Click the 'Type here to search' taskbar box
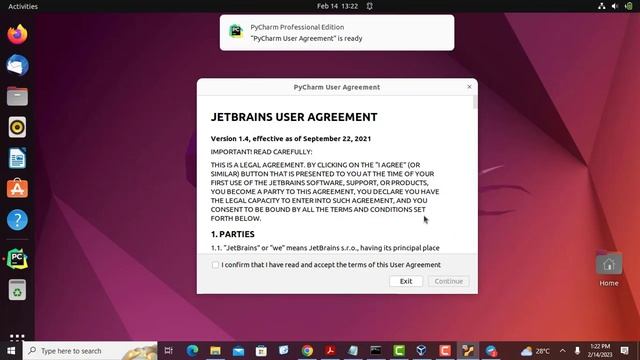Viewport: 640px width, 360px height. 90,351
